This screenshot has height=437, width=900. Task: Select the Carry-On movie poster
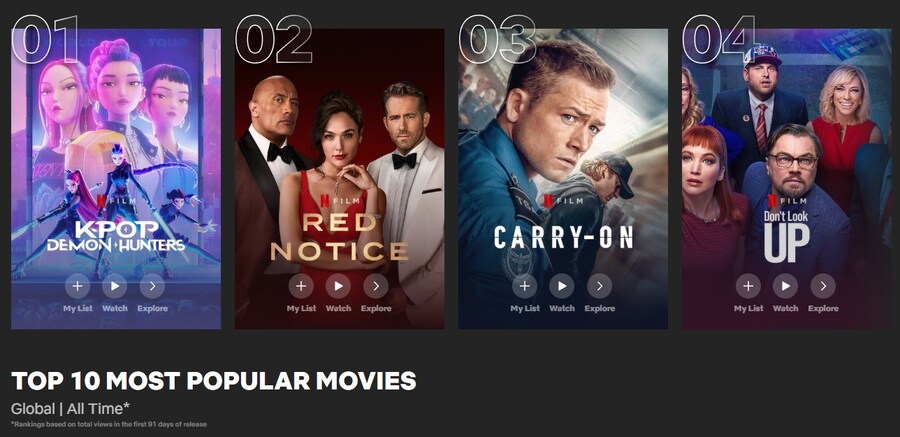(x=563, y=179)
